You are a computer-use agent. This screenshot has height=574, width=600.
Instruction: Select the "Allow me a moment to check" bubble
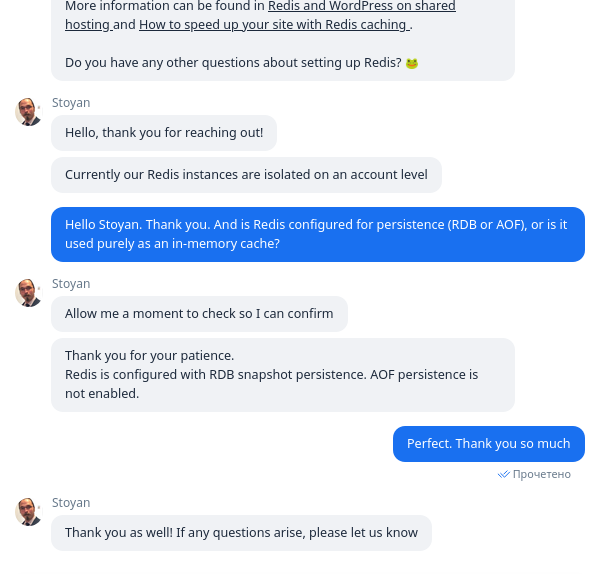199,314
